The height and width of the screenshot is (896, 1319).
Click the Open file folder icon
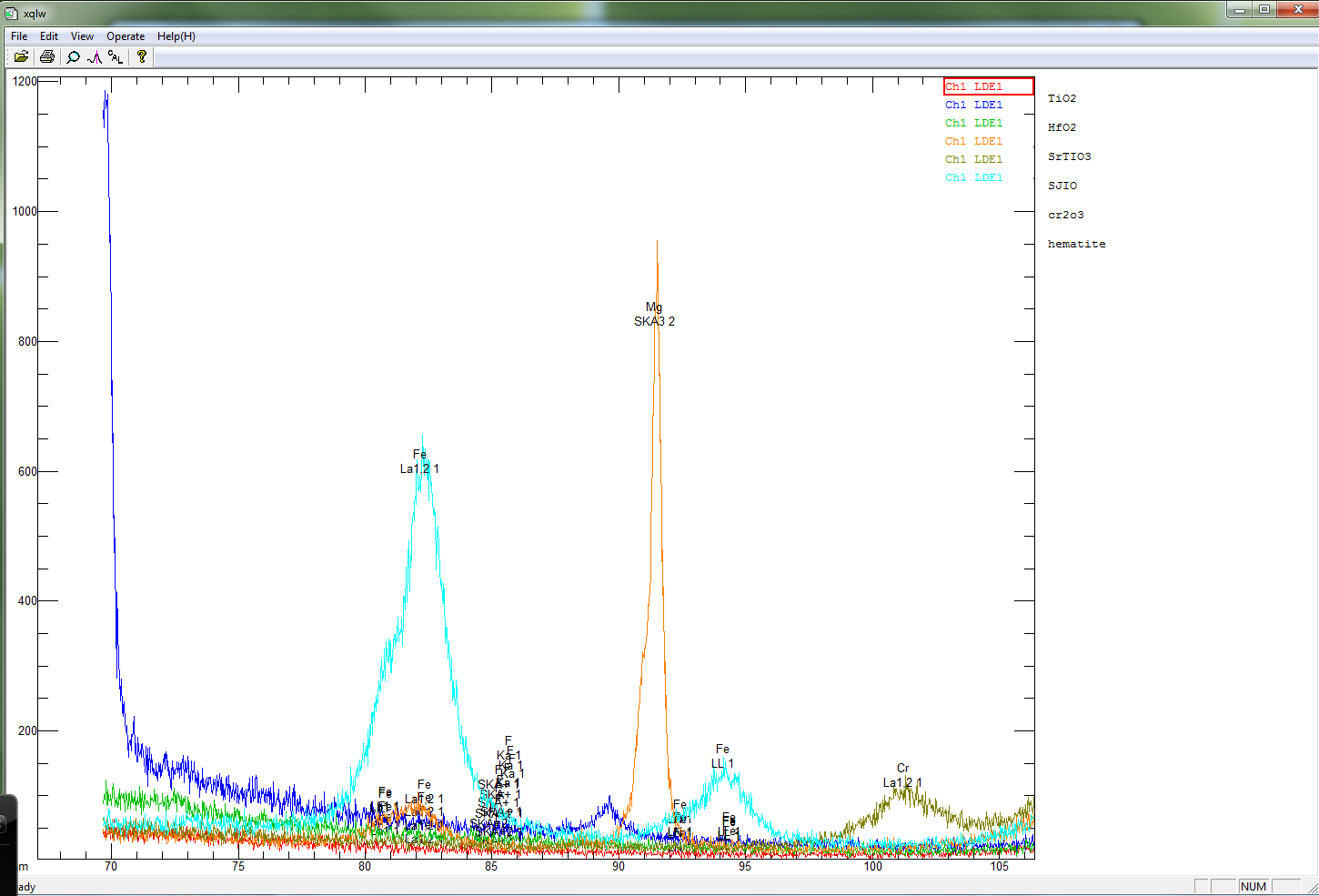(x=21, y=56)
